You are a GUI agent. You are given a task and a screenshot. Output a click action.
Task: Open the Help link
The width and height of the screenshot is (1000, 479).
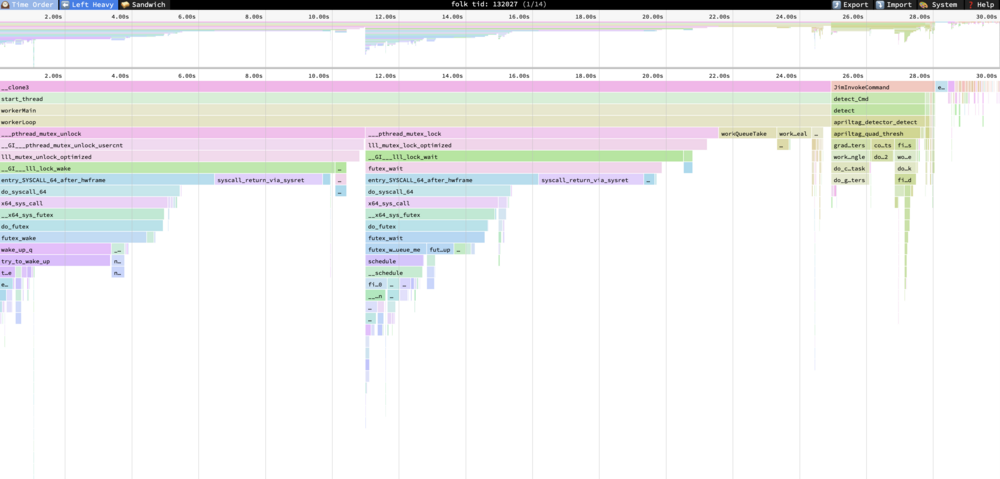(980, 4)
